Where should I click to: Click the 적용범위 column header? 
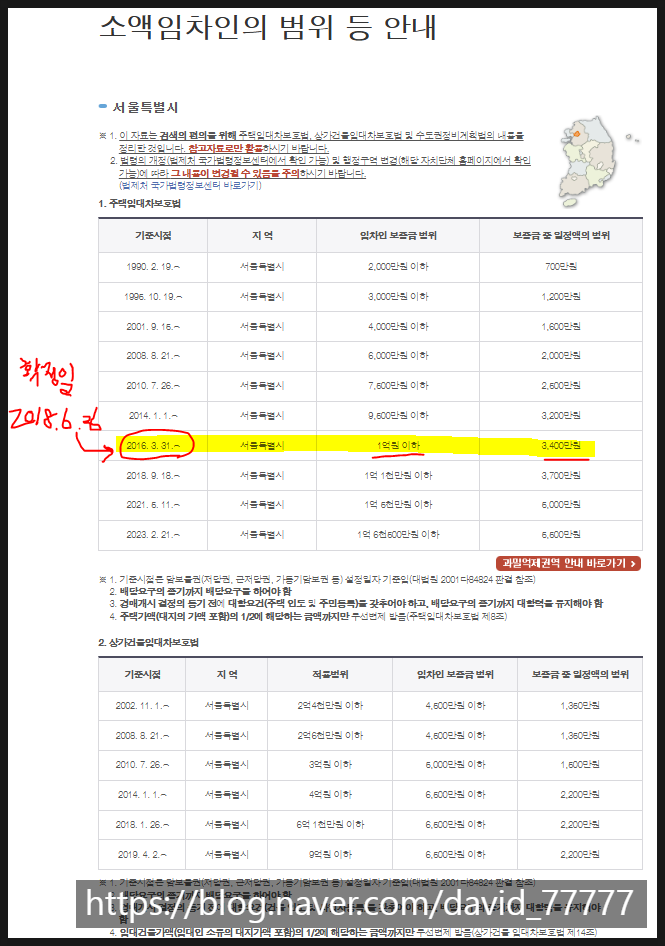(x=330, y=675)
